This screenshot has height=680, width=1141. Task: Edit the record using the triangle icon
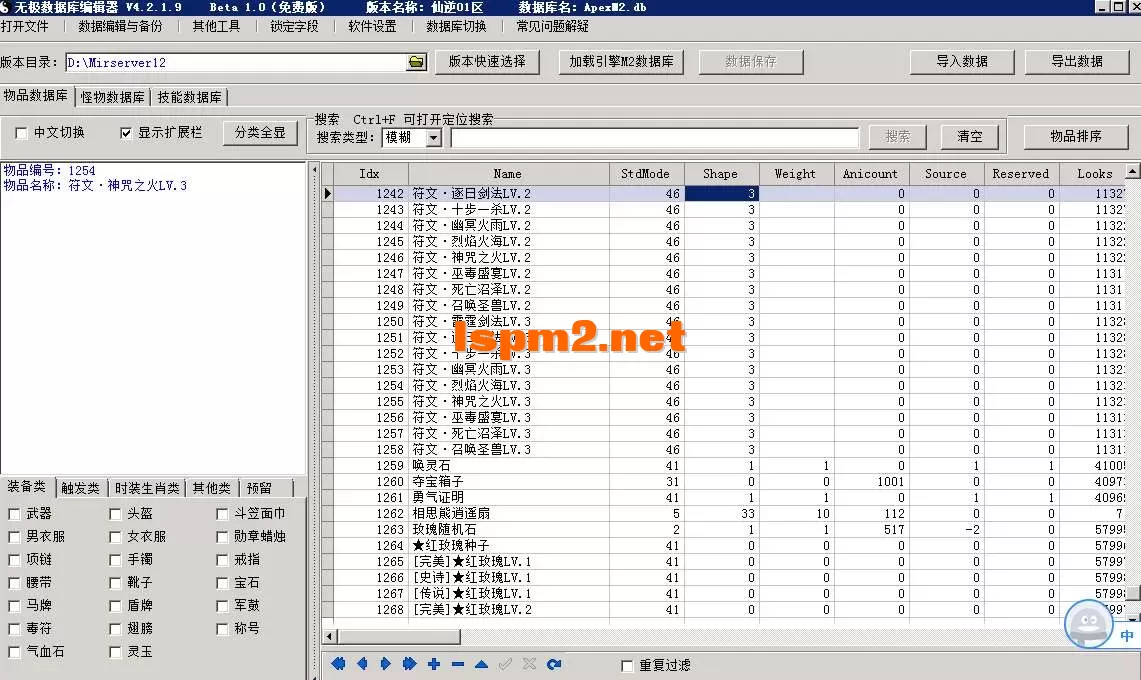481,663
